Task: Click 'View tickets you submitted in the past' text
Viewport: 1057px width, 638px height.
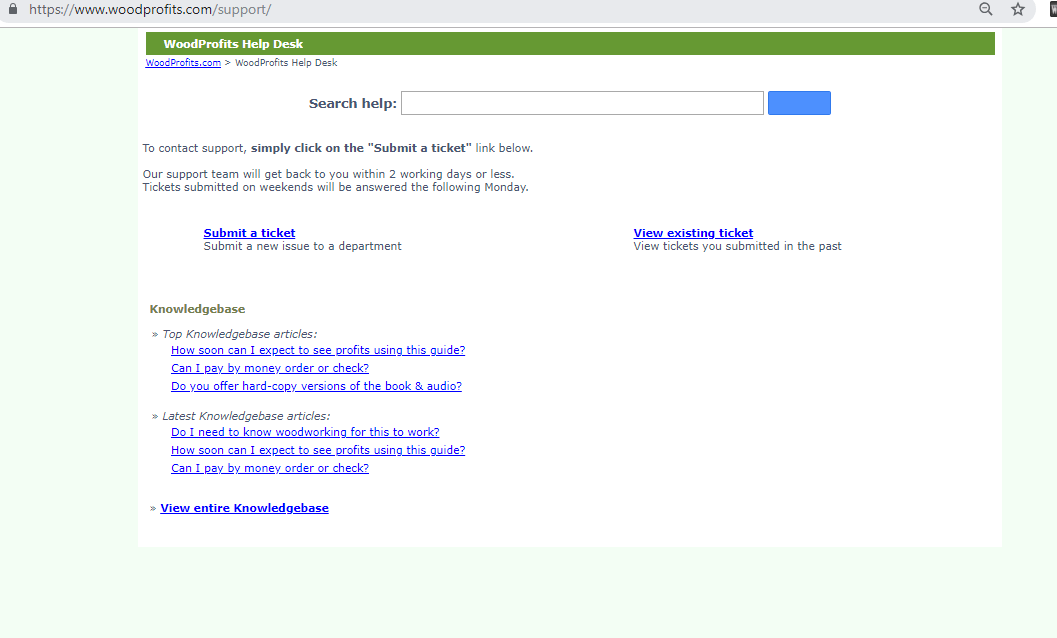Action: pos(737,246)
